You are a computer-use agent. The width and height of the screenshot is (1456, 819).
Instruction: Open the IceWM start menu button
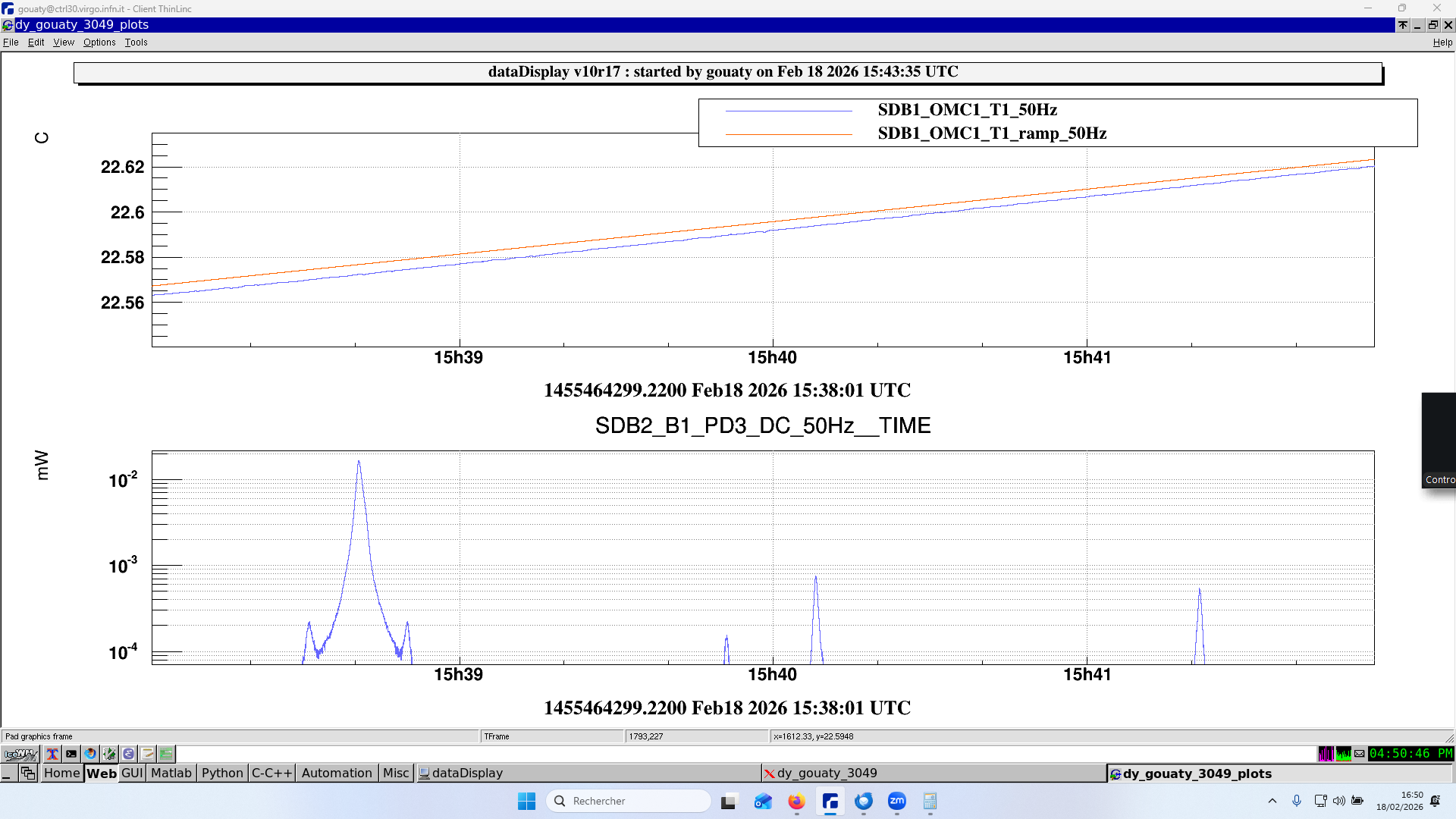[x=20, y=754]
